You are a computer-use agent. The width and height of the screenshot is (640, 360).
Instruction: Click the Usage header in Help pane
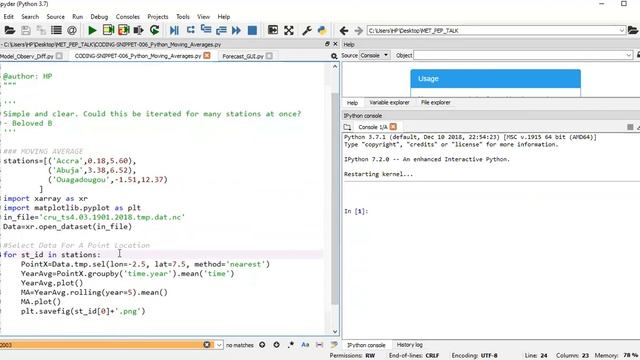coord(496,79)
